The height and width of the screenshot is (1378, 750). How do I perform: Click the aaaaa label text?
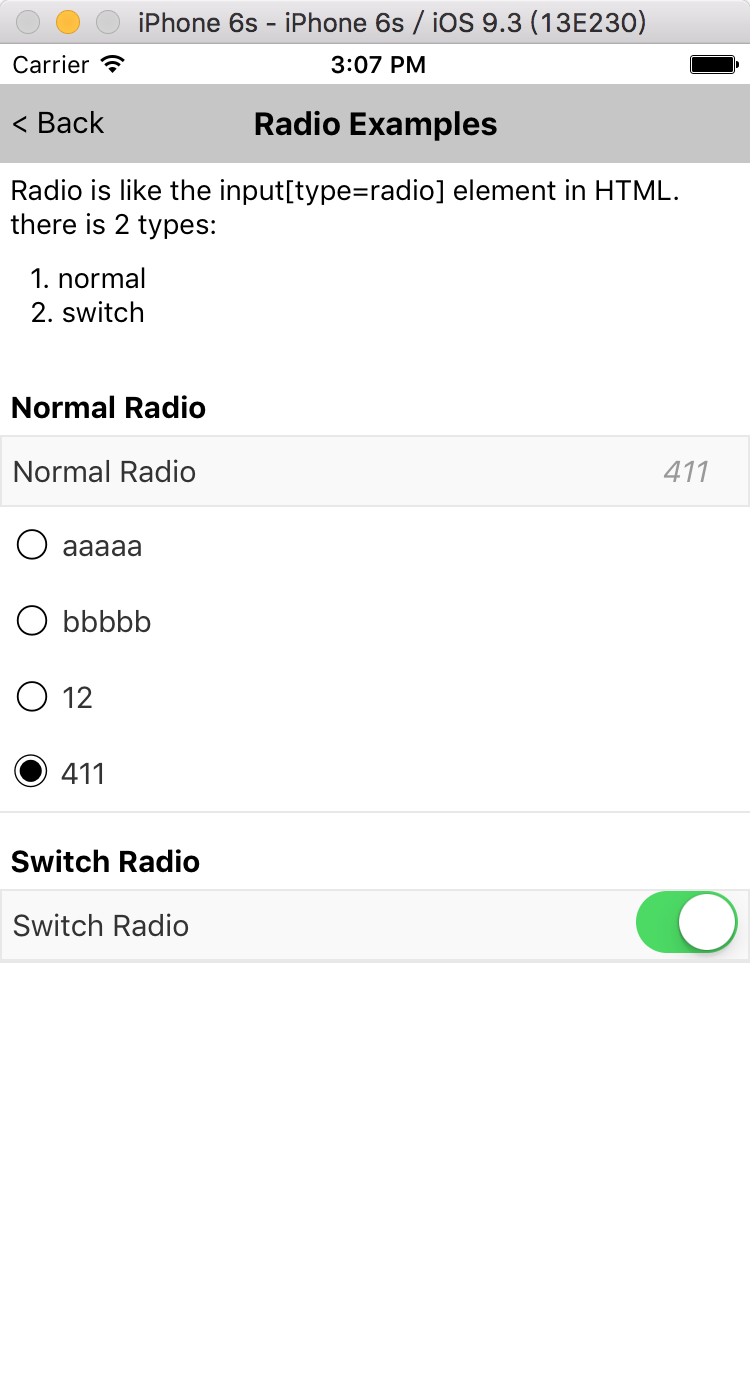(102, 547)
